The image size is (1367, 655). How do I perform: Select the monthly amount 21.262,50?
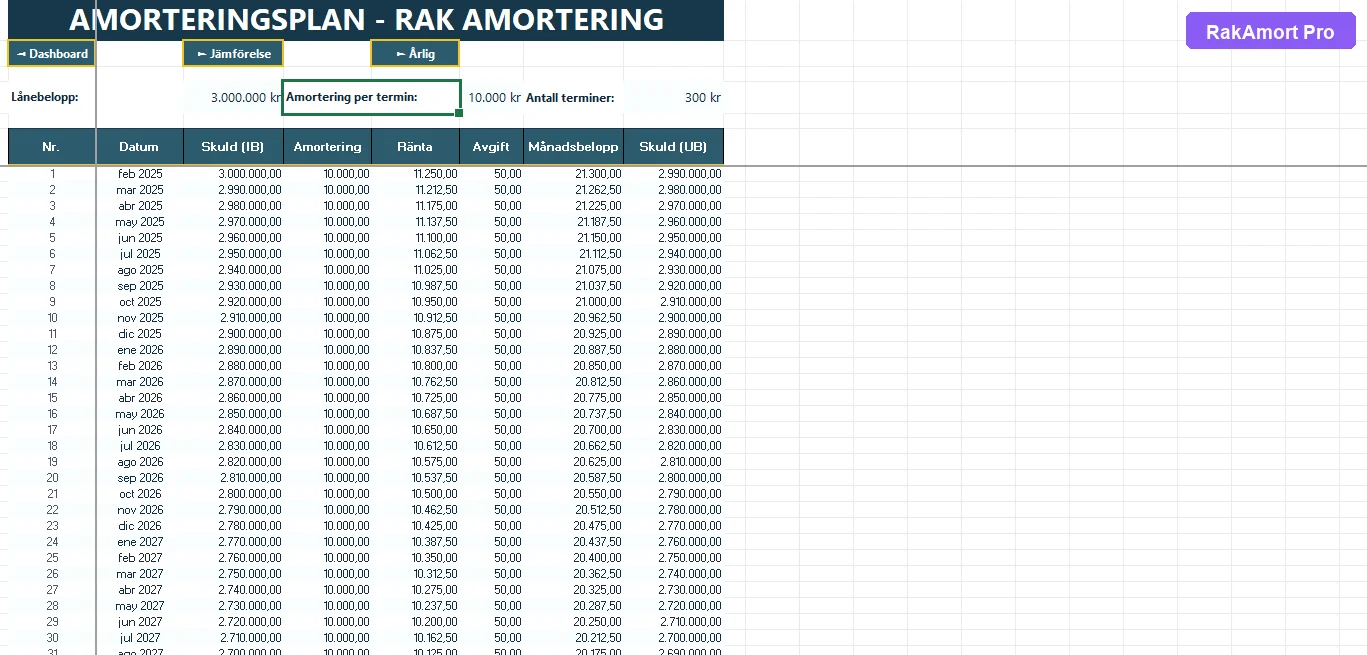[x=573, y=190]
